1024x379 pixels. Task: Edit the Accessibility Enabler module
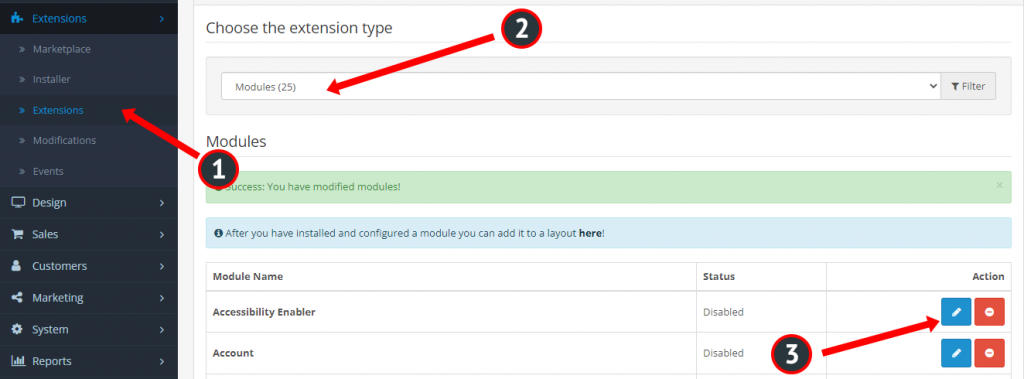[x=956, y=312]
